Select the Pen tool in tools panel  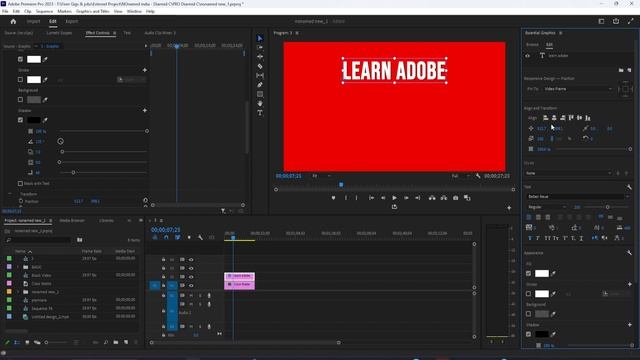260,85
